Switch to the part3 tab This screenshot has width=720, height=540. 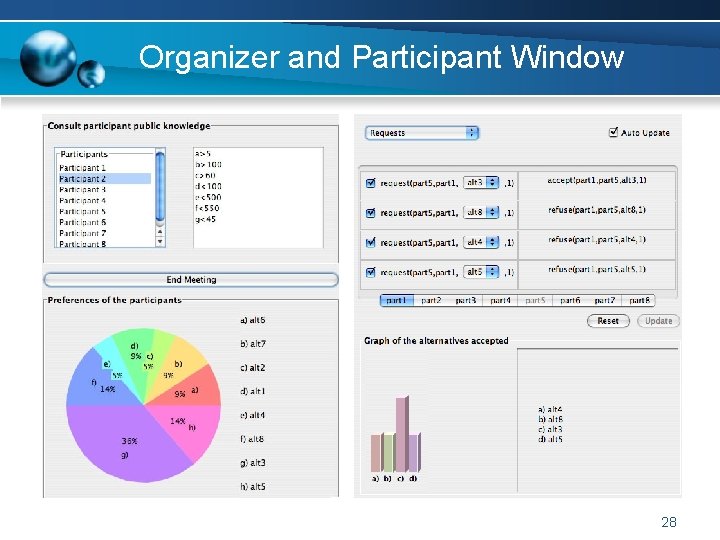click(466, 300)
